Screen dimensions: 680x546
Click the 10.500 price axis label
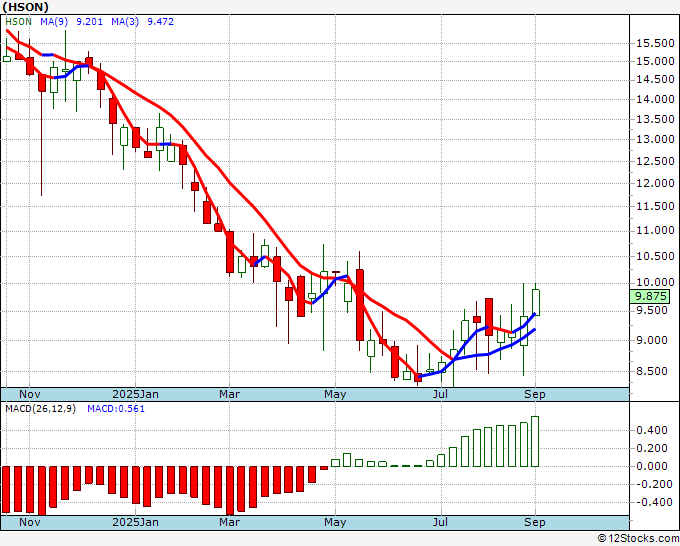click(x=655, y=256)
